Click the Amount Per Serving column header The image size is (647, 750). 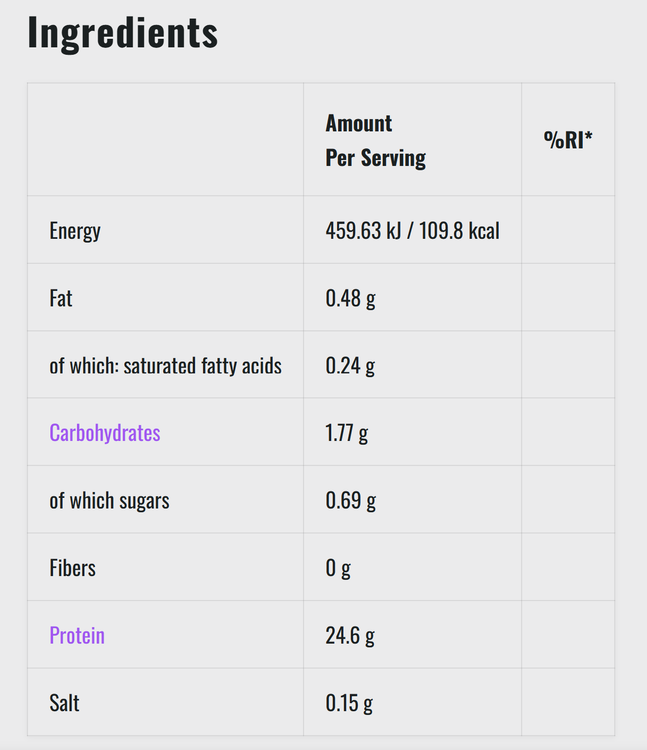click(375, 140)
